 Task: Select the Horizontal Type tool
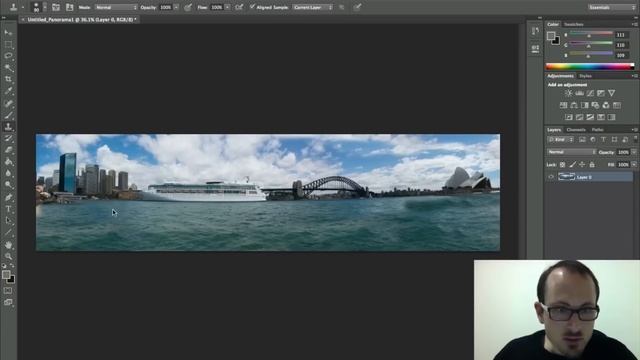point(8,209)
